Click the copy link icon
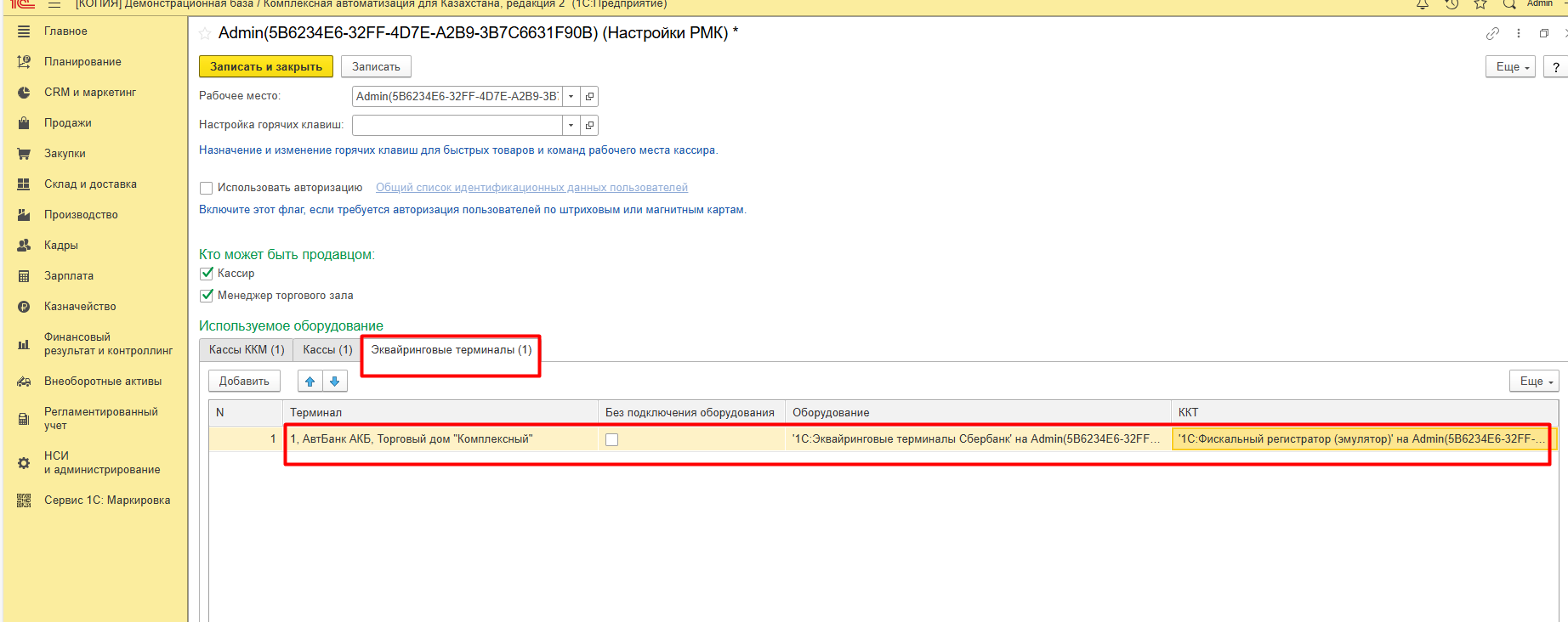Viewport: 1568px width, 622px height. click(x=1492, y=34)
